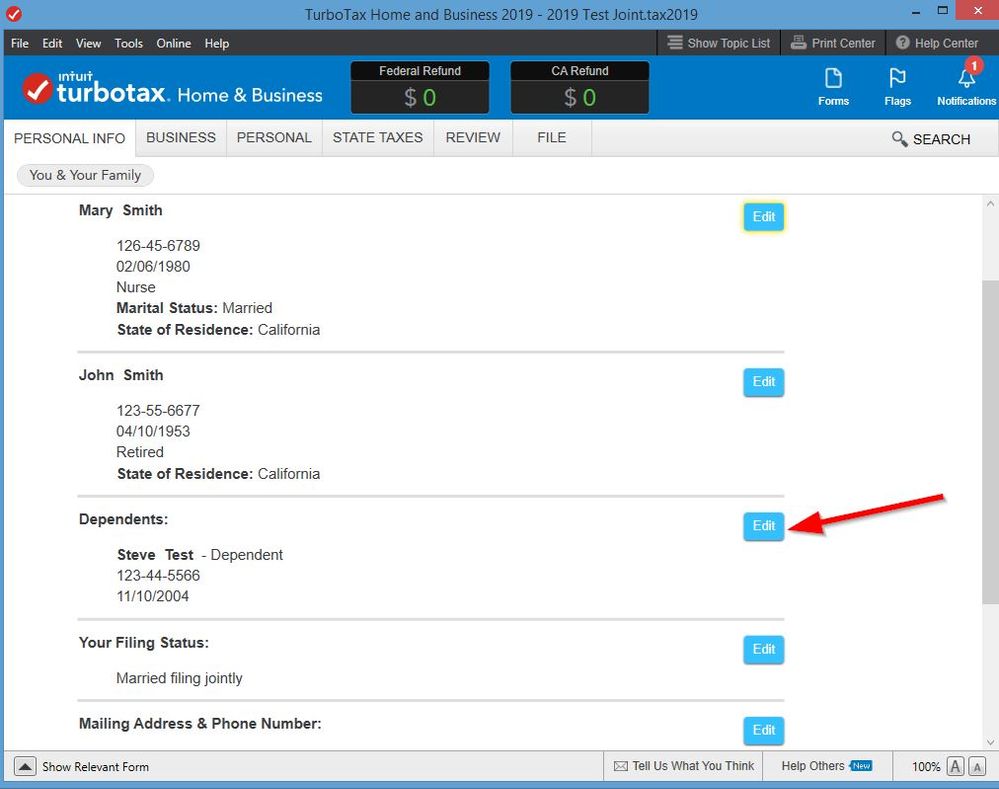This screenshot has height=789, width=999.
Task: Open the Forms icon in header
Action: point(833,87)
